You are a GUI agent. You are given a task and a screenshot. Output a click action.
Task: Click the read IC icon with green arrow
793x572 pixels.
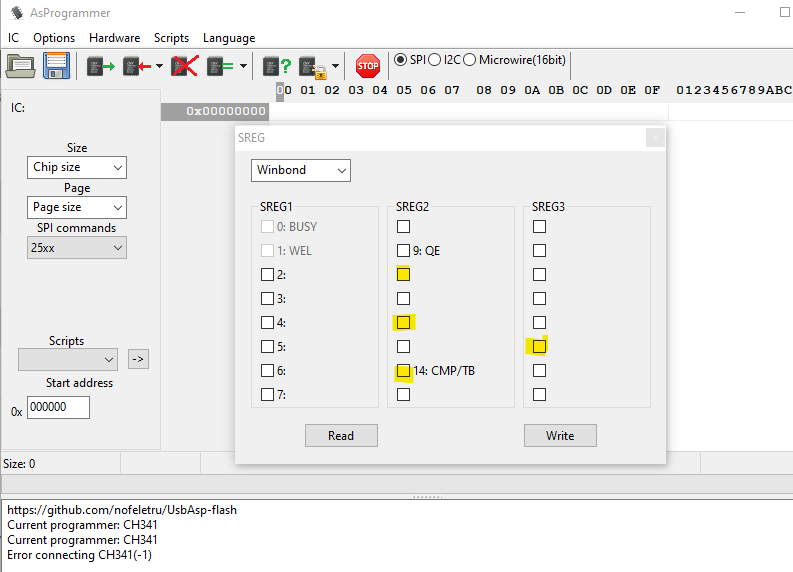pyautogui.click(x=100, y=66)
